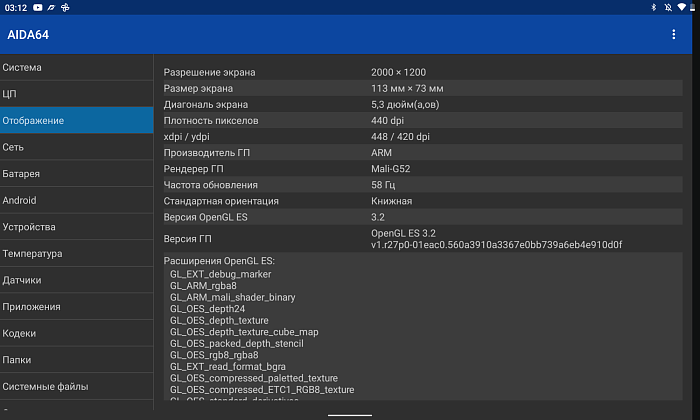Viewport: 700px width, 420px height.
Task: Click the GL_ARM_rgba8 extension
Action: [x=203, y=286]
